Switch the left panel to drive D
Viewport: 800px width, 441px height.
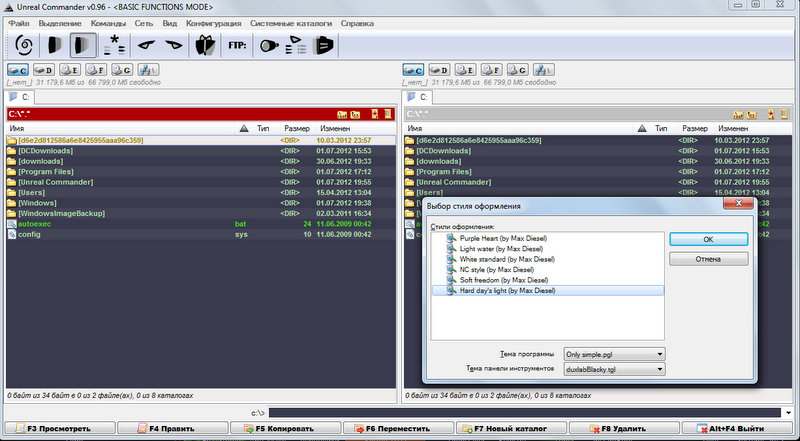tap(43, 70)
